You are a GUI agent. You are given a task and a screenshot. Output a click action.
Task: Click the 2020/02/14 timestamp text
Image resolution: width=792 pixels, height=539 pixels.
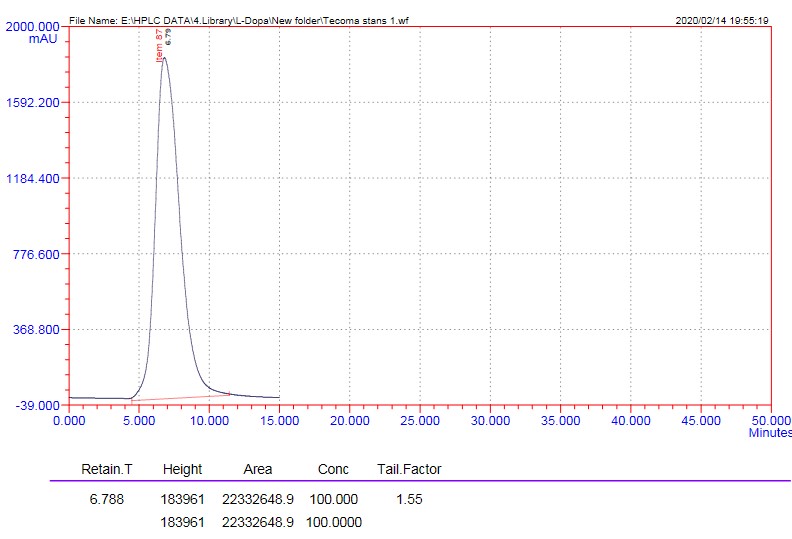(x=722, y=19)
